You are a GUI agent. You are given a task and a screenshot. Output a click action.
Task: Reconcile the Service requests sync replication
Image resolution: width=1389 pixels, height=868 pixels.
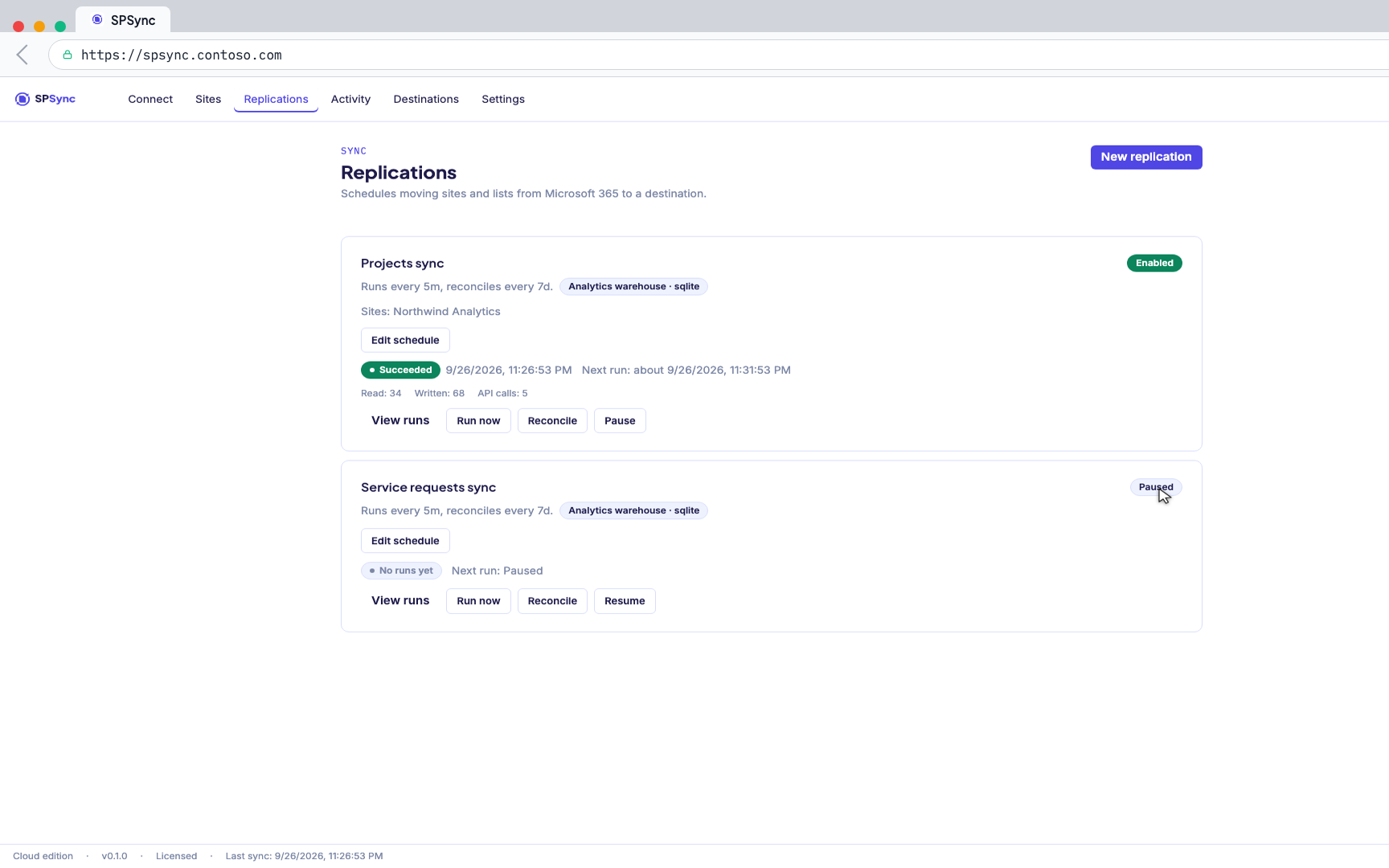552,600
